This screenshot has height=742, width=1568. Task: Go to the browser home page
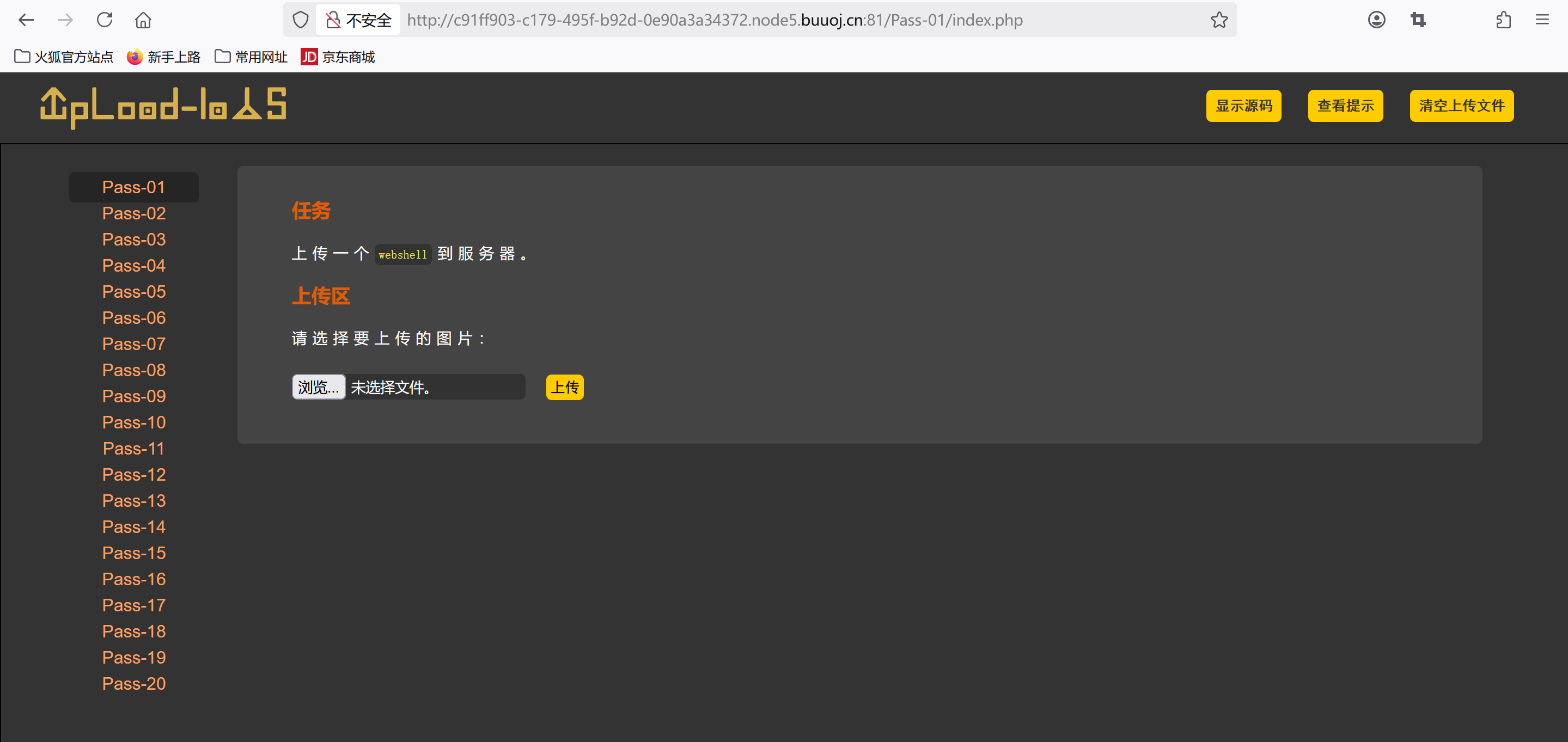(143, 20)
